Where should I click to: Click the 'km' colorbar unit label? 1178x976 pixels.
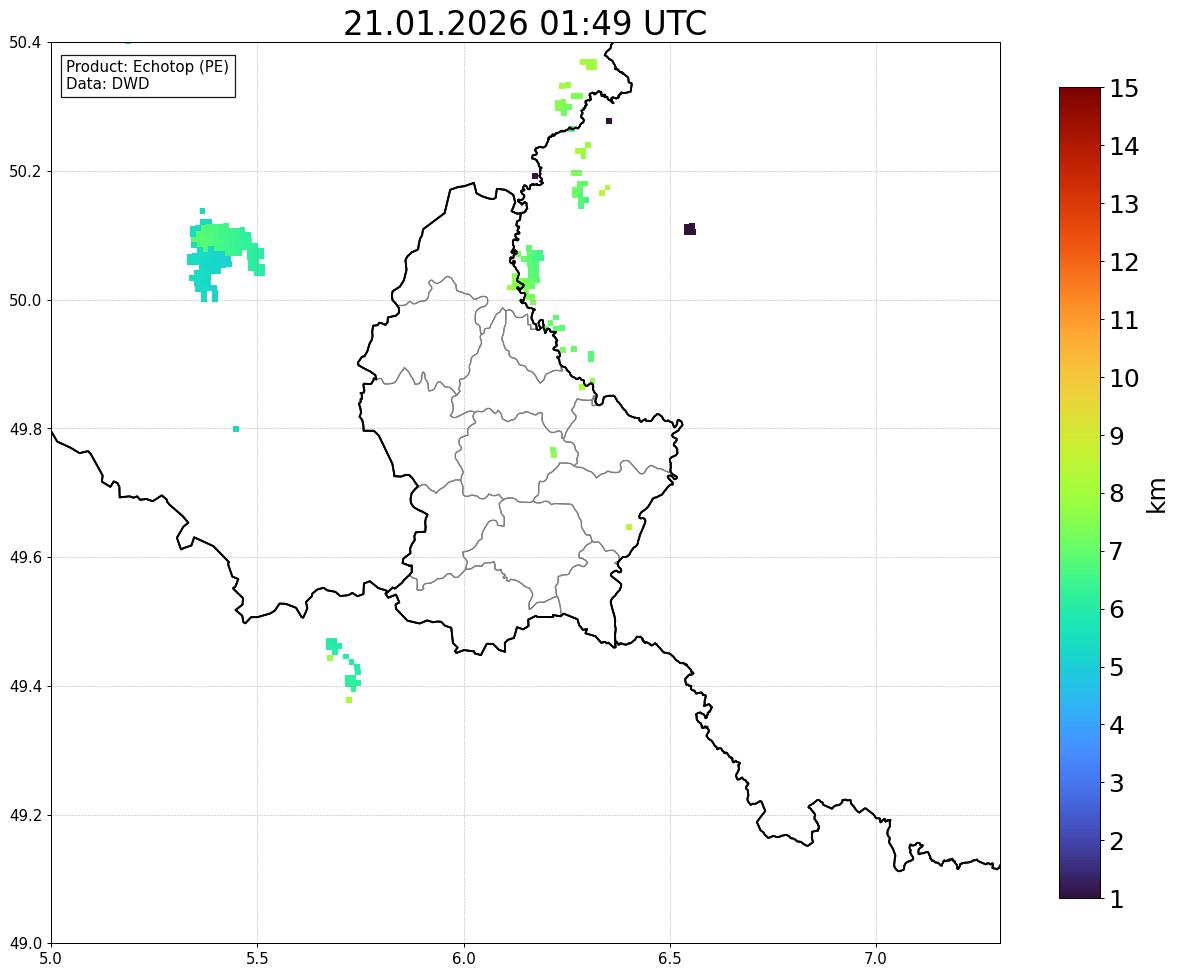(1157, 495)
